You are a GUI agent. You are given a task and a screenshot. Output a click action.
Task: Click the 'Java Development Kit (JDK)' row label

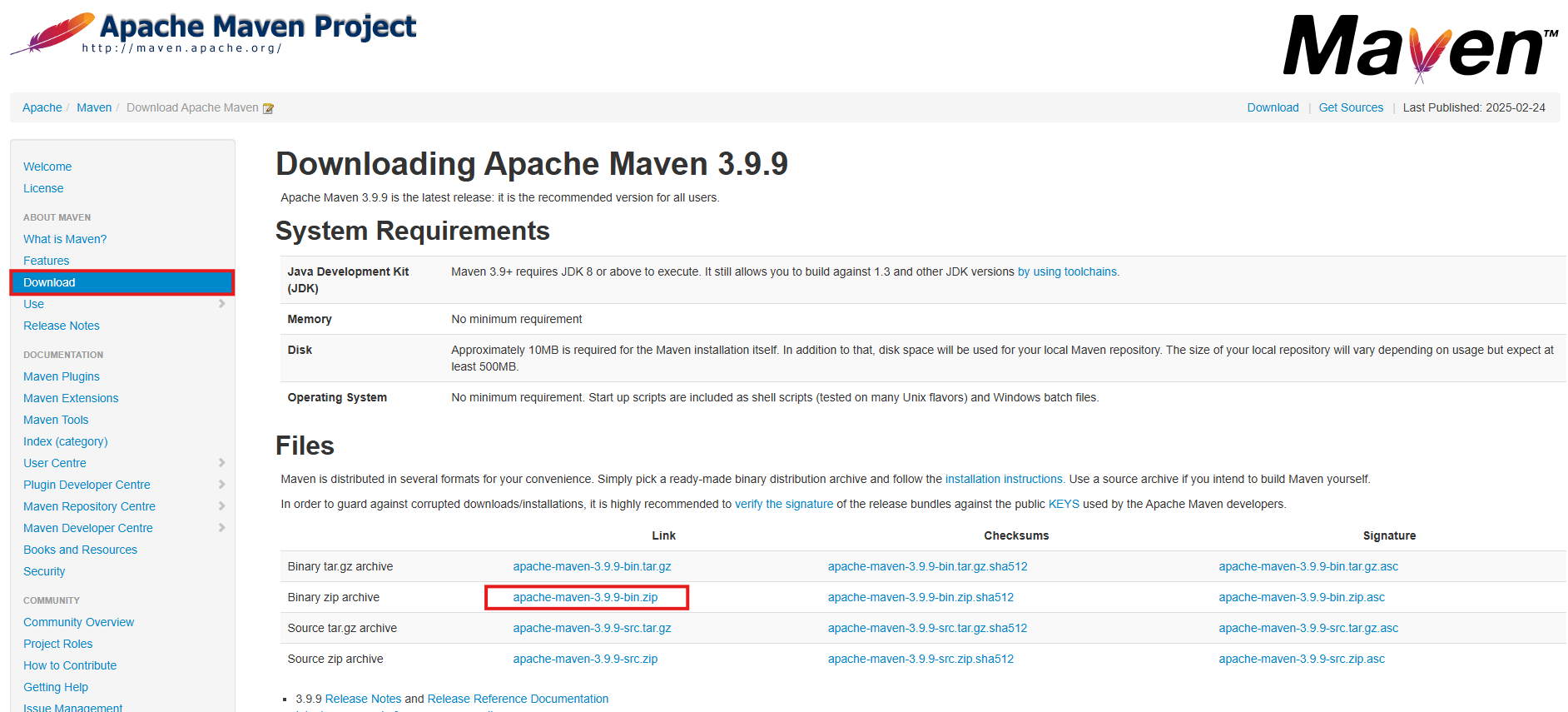(348, 280)
